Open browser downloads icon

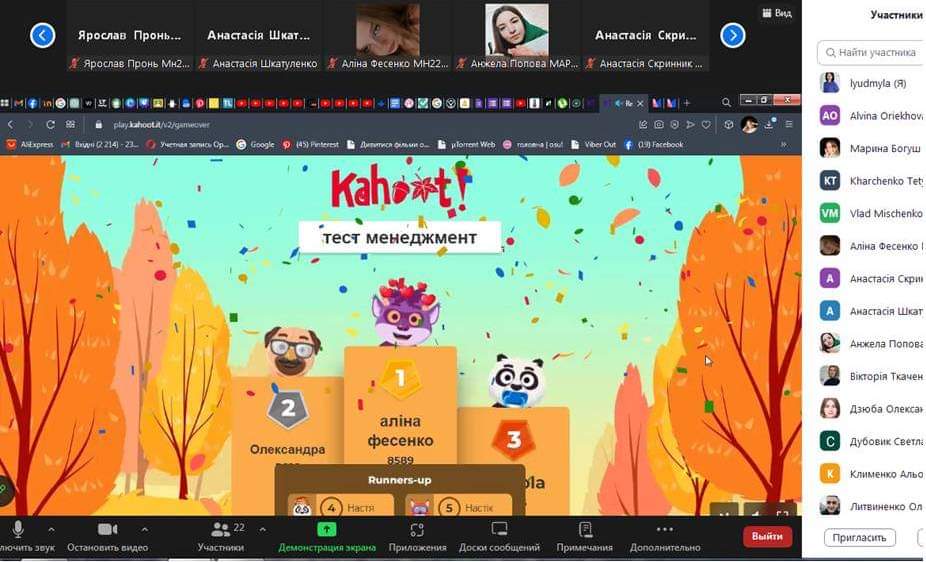point(769,125)
